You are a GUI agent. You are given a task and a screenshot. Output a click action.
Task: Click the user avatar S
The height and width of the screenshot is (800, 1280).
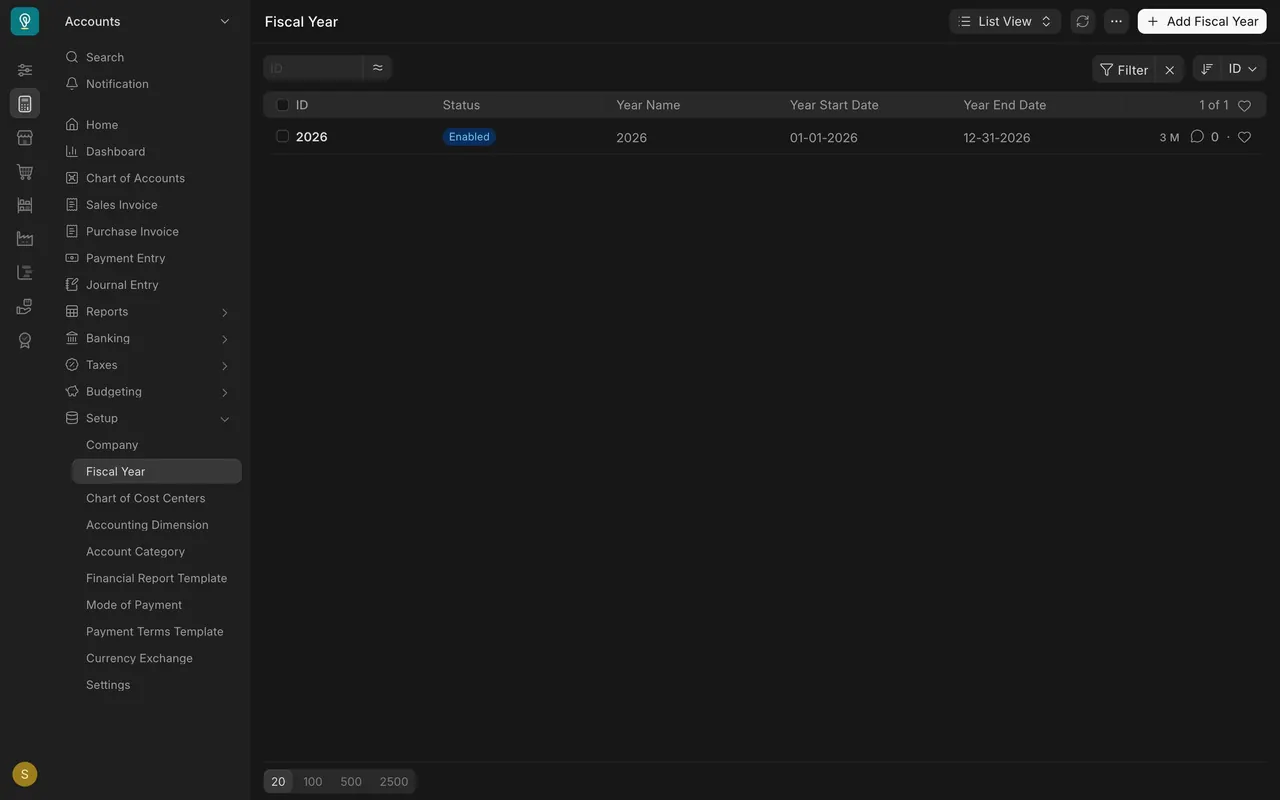point(25,774)
